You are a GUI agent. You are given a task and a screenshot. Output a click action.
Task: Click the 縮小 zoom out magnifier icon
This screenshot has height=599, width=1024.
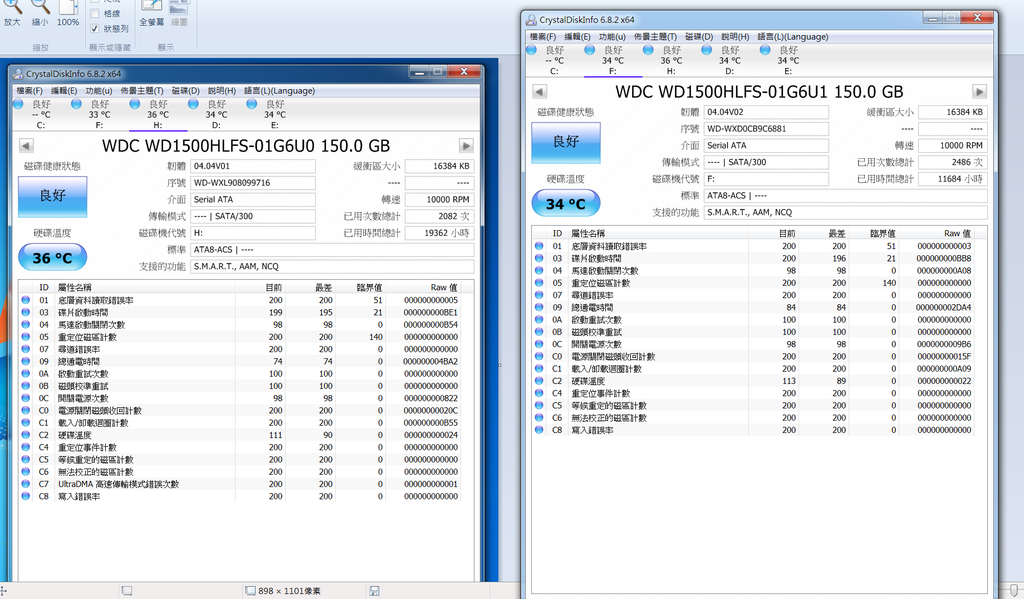click(x=40, y=6)
